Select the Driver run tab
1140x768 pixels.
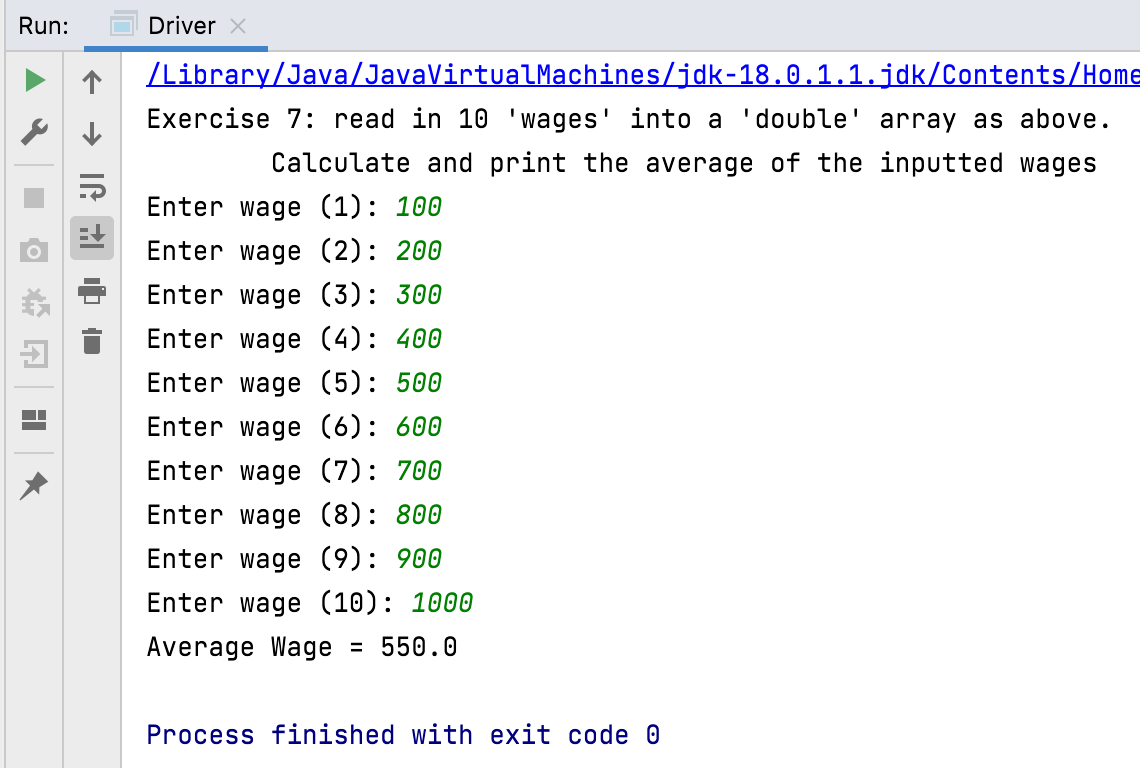click(180, 26)
